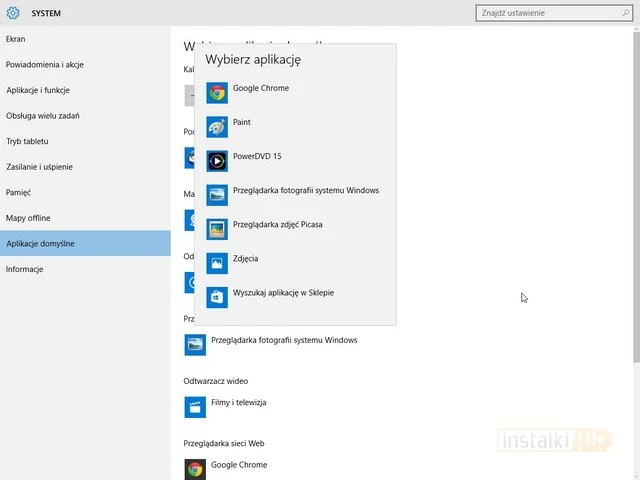This screenshot has width=640, height=480.
Task: Open the Informacje page
Action: tap(25, 269)
